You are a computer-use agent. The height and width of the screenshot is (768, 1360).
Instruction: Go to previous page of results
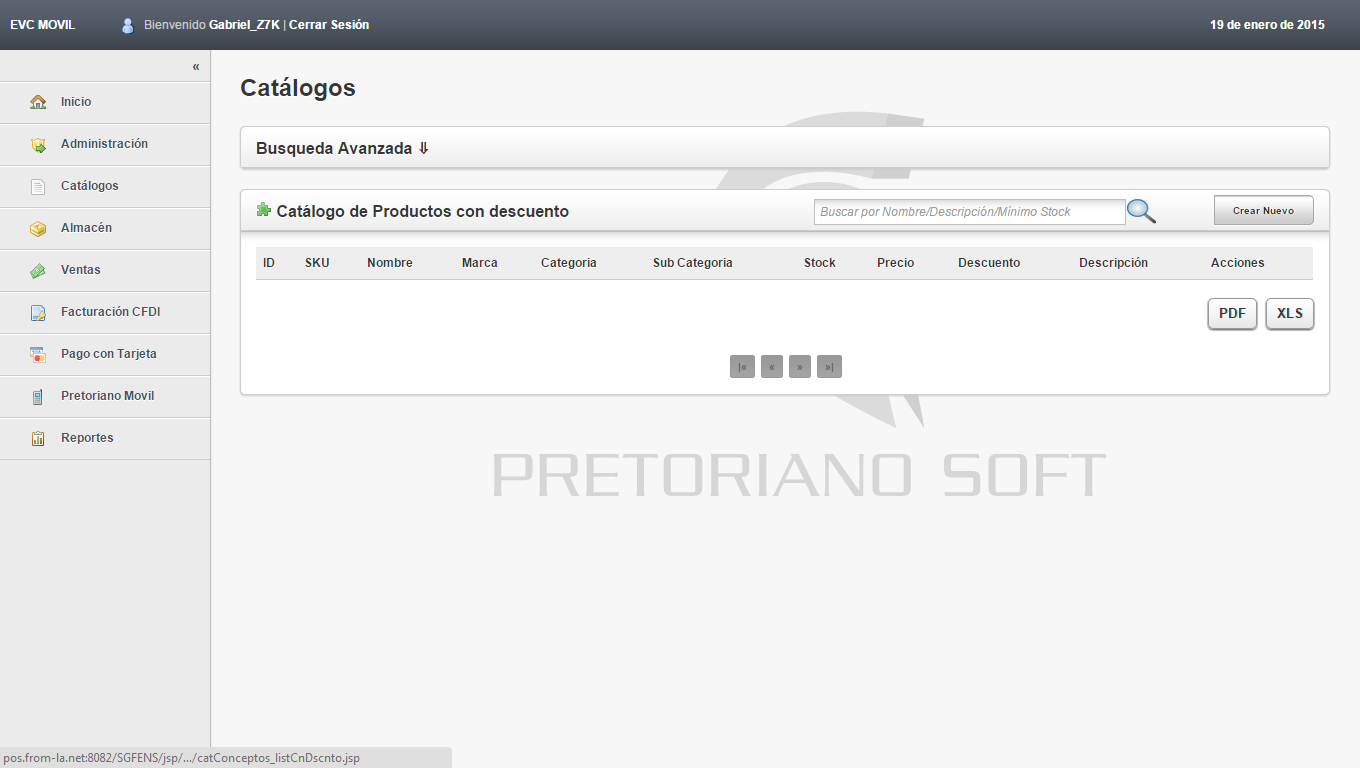click(772, 366)
